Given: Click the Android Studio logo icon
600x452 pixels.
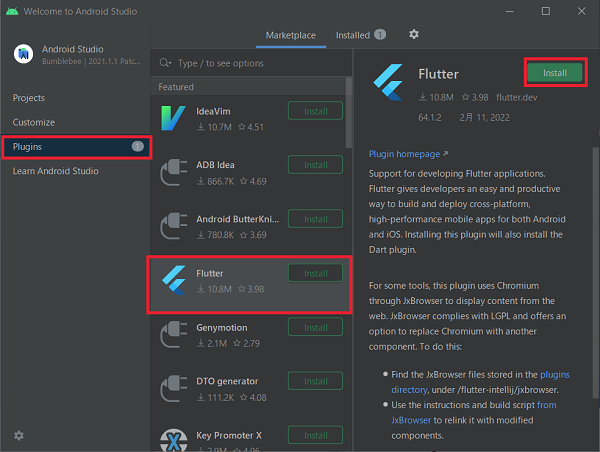Looking at the screenshot, I should click(x=23, y=54).
